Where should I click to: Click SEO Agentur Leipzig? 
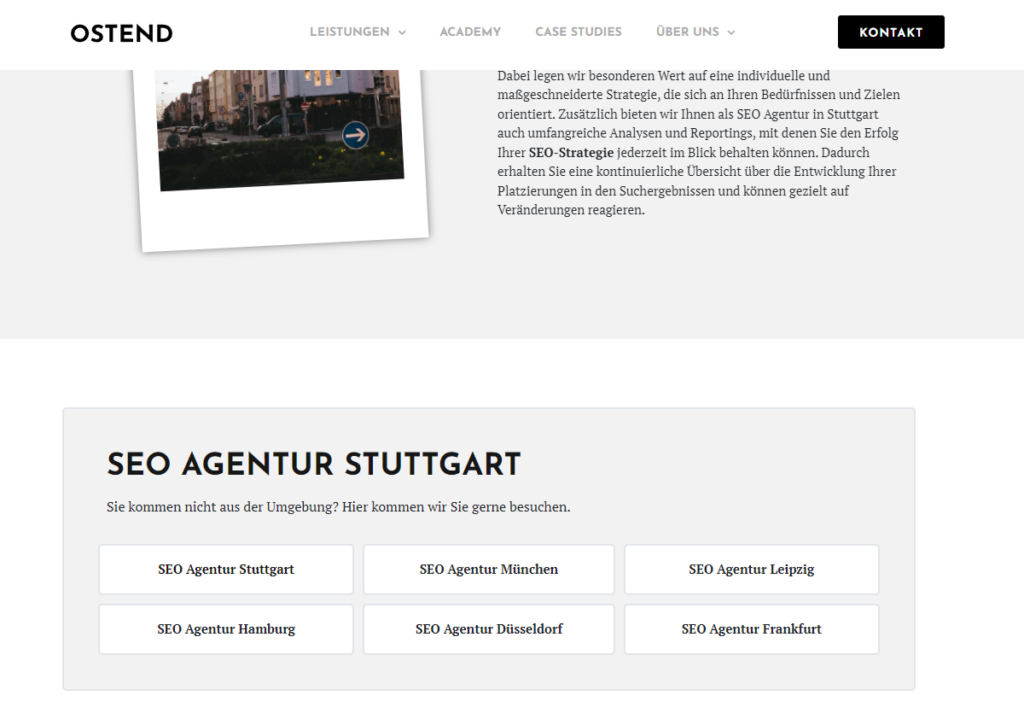pyautogui.click(x=751, y=568)
